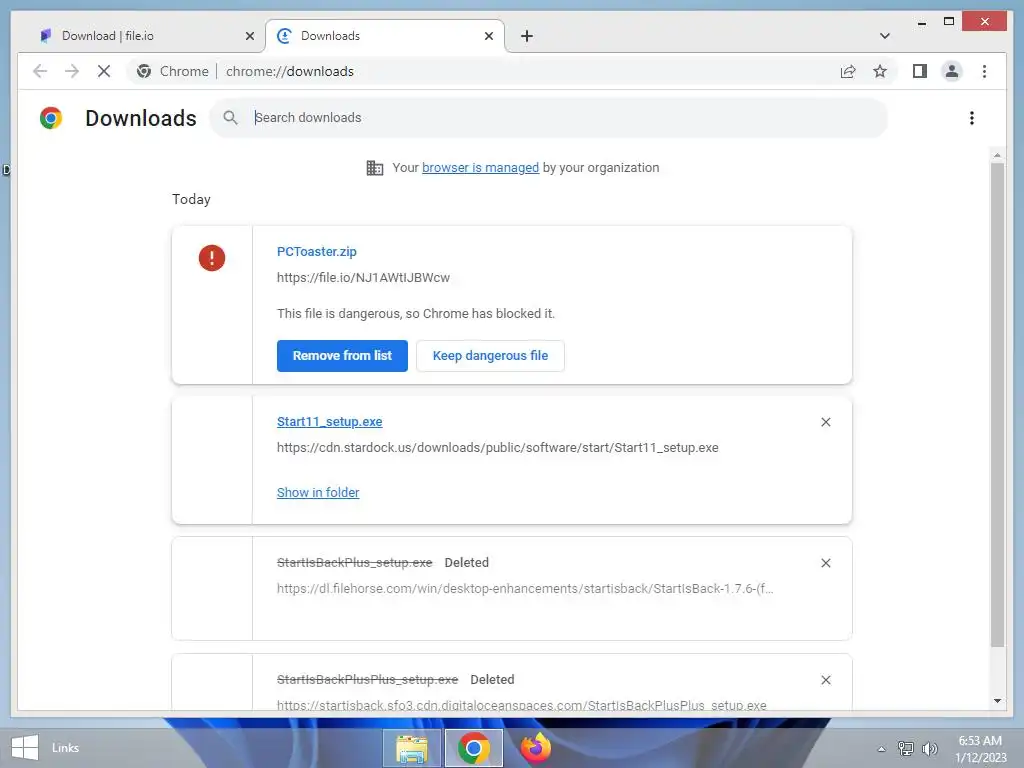Click the 'This file is dangerous' message
This screenshot has width=1024, height=768.
(x=416, y=313)
